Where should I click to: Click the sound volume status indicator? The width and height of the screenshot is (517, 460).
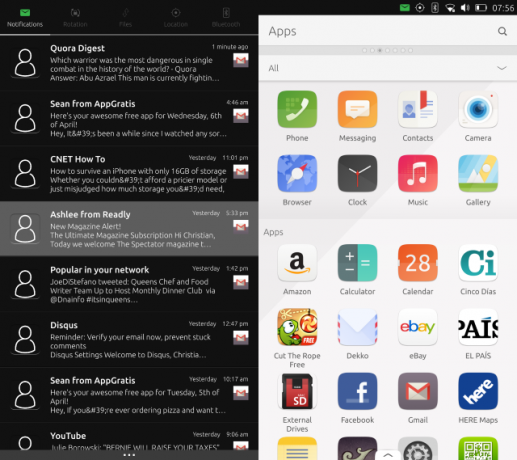pos(465,8)
